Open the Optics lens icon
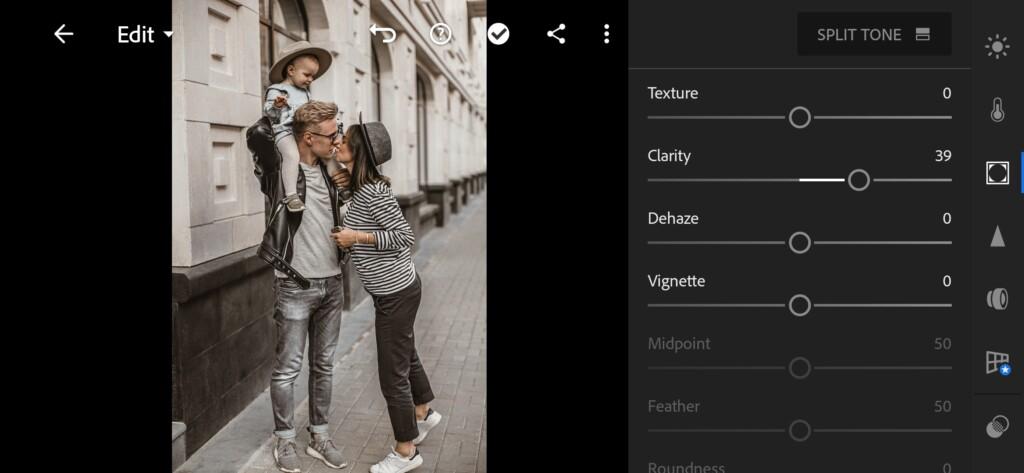The image size is (1024, 473). [x=997, y=299]
